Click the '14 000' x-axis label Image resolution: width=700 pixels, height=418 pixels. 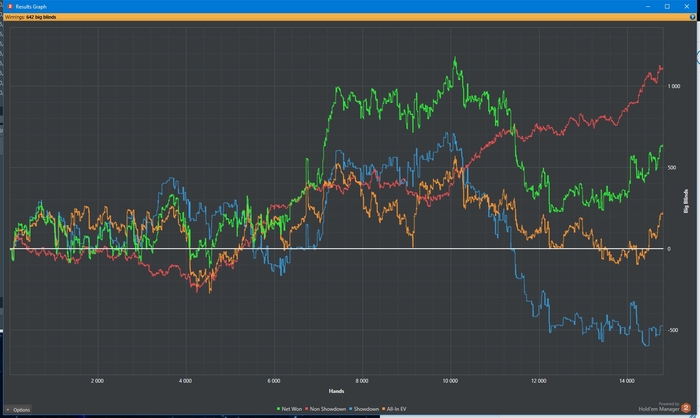coord(627,381)
